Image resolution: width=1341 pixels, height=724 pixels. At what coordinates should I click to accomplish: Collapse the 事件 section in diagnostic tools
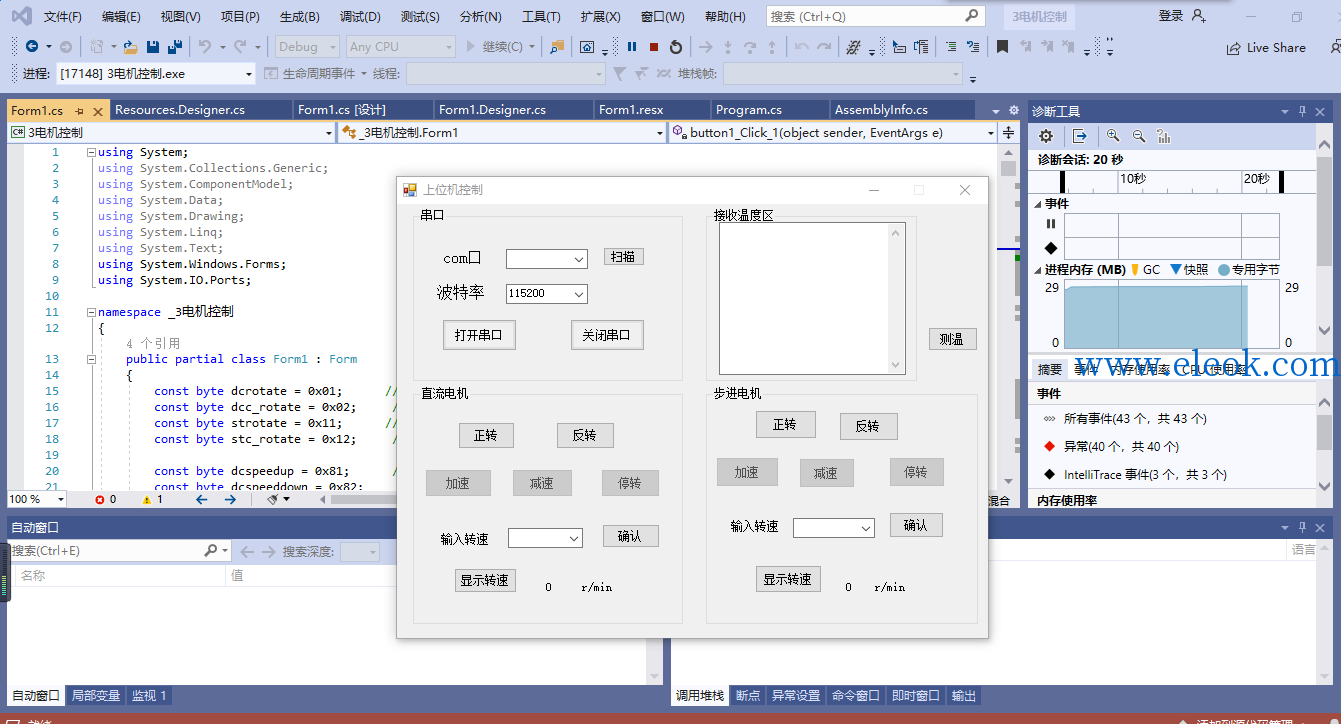click(1038, 204)
